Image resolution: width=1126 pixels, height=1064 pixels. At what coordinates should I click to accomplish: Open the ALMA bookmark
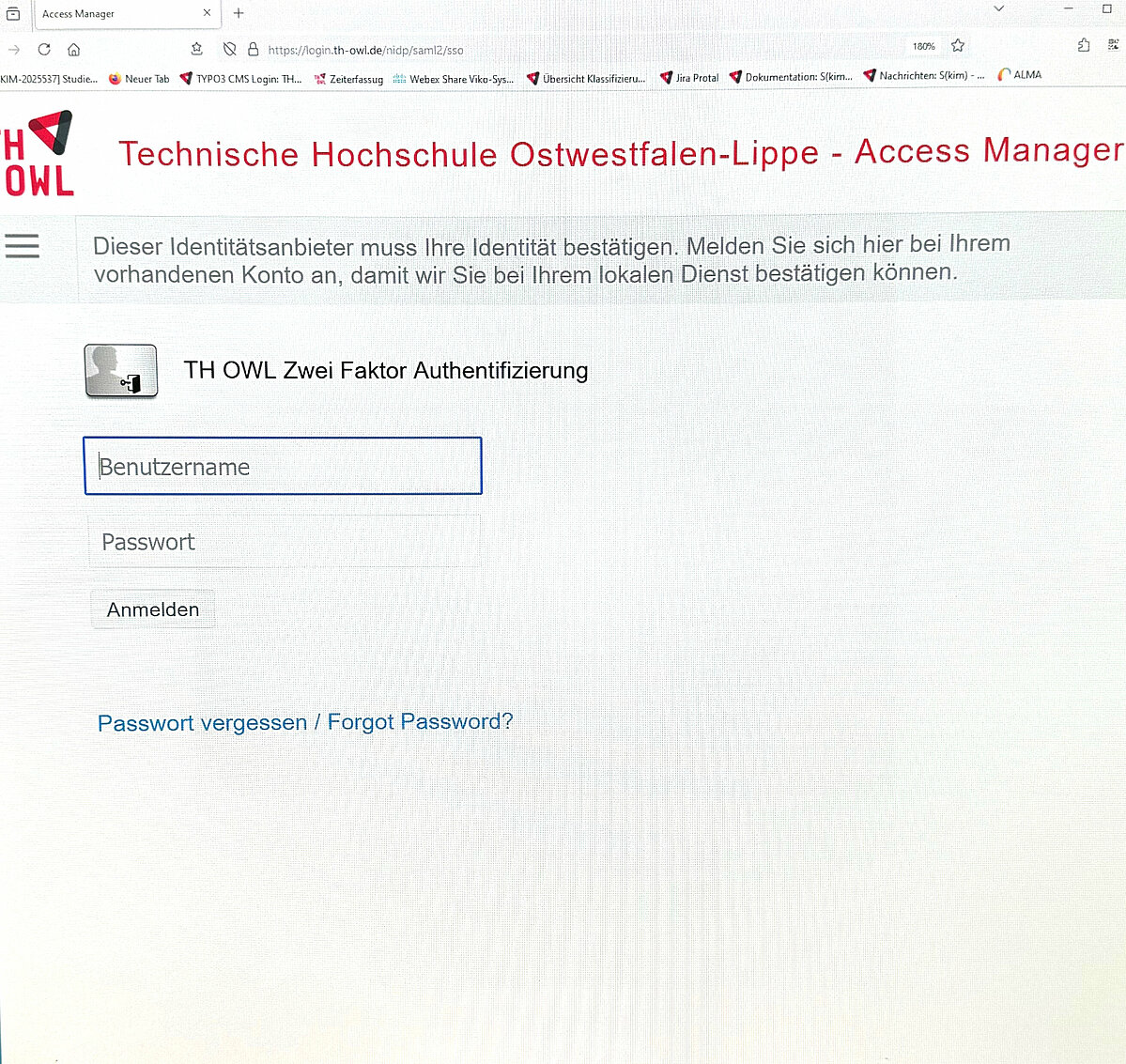point(1020,75)
